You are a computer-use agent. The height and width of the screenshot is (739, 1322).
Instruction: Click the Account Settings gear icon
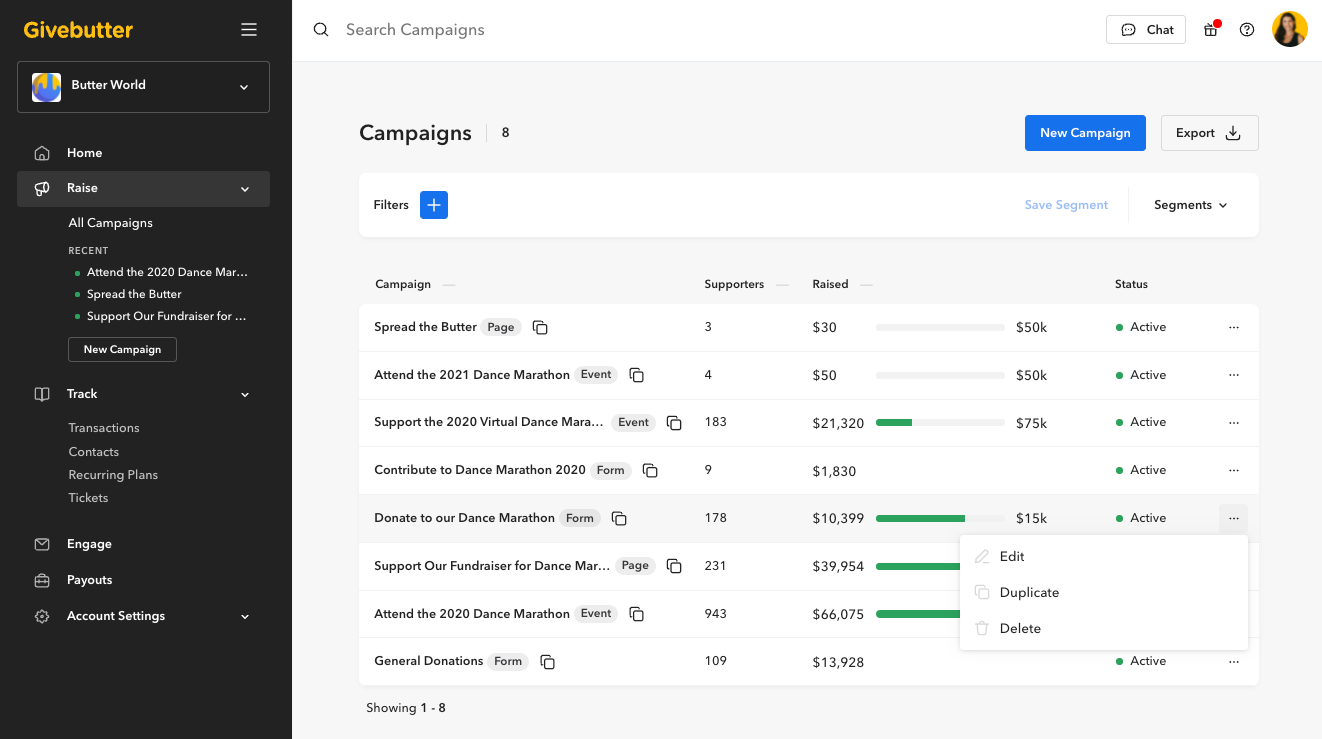pyautogui.click(x=42, y=616)
